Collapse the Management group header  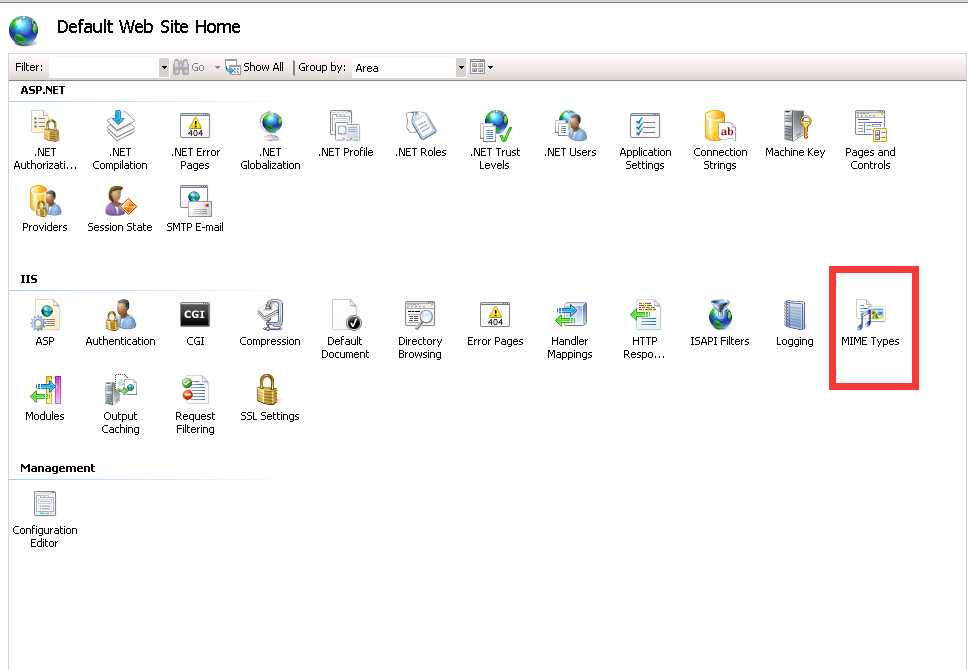pos(57,468)
